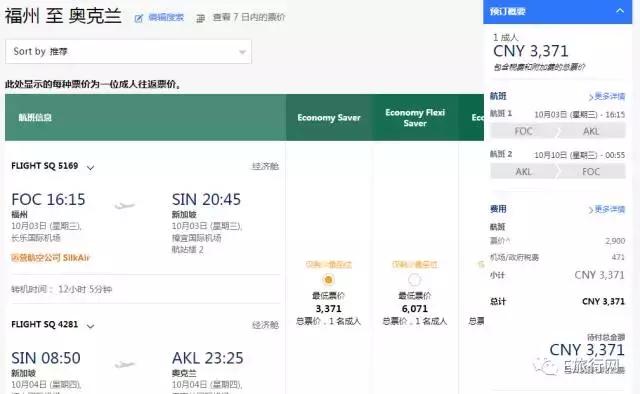Image resolution: width=640 pixels, height=394 pixels.
Task: Open the edit search link
Action: [166, 18]
